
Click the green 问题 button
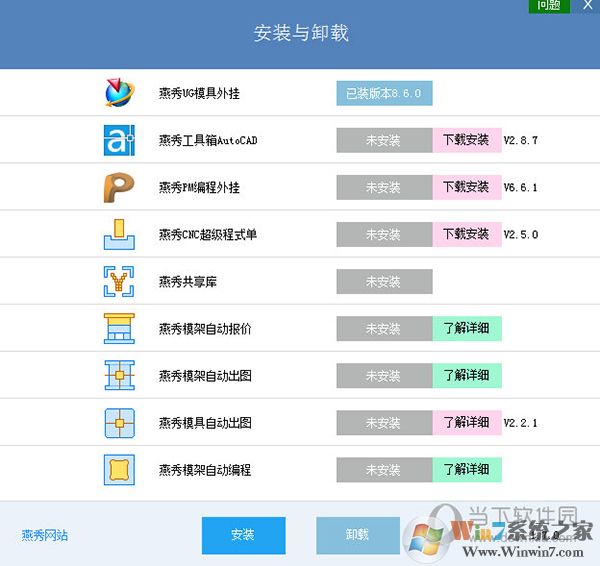(549, 5)
